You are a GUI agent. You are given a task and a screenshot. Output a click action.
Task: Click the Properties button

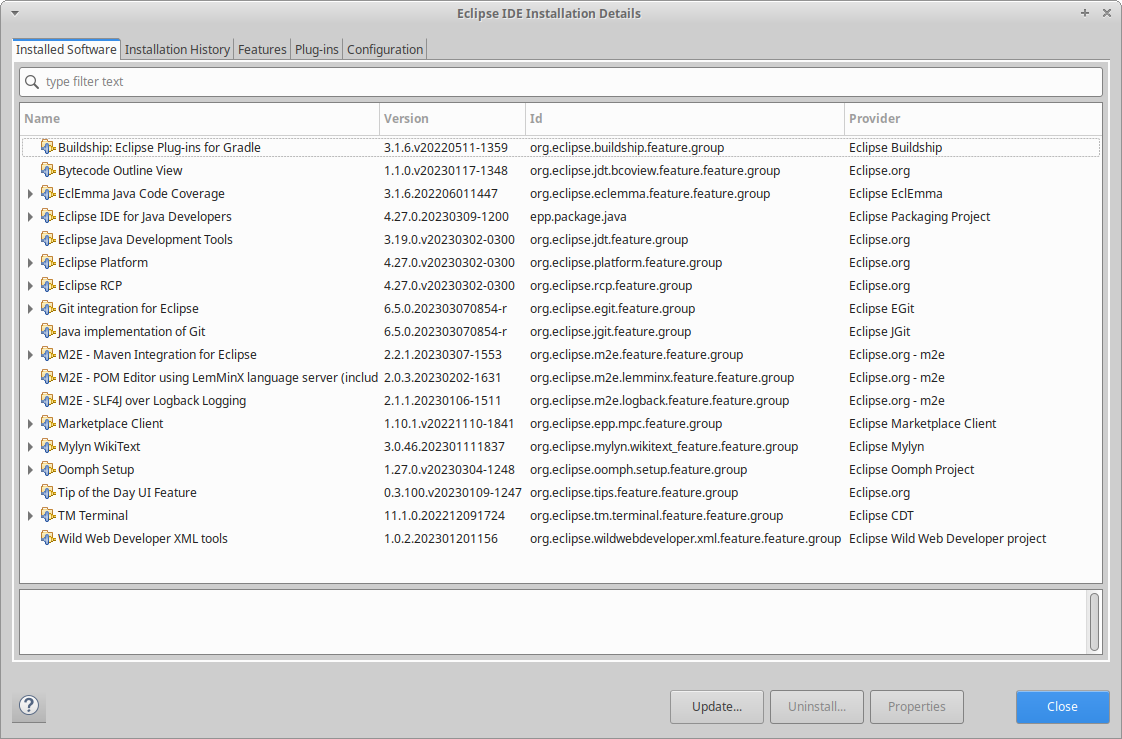[917, 706]
